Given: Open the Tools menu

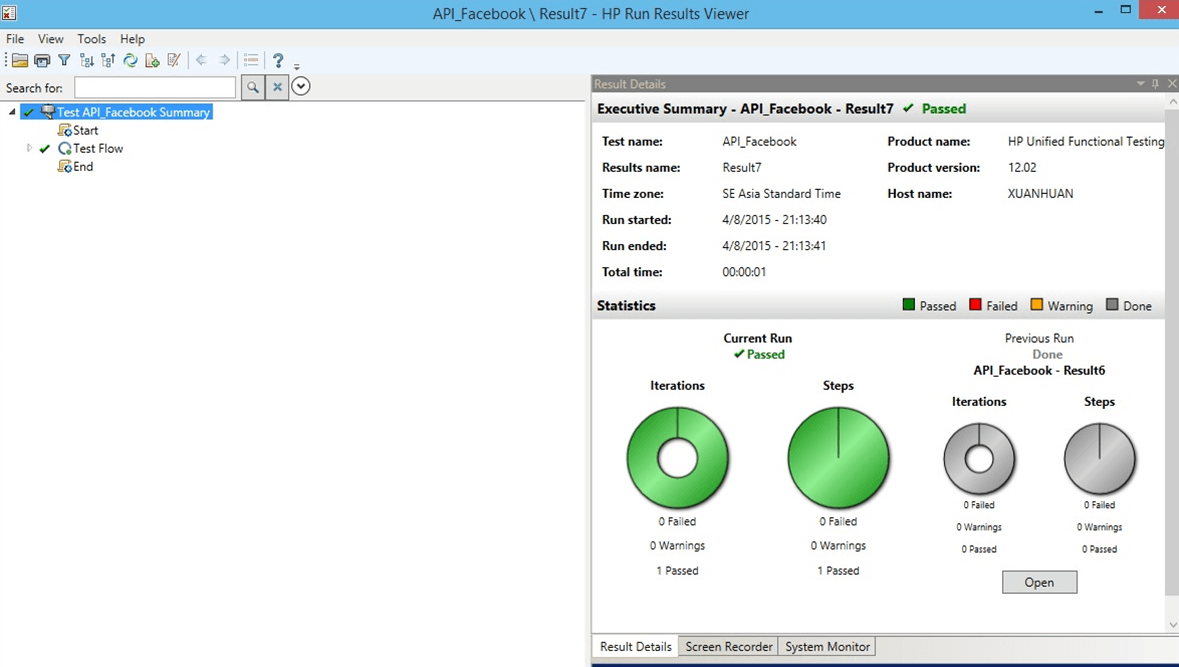Looking at the screenshot, I should coord(91,39).
